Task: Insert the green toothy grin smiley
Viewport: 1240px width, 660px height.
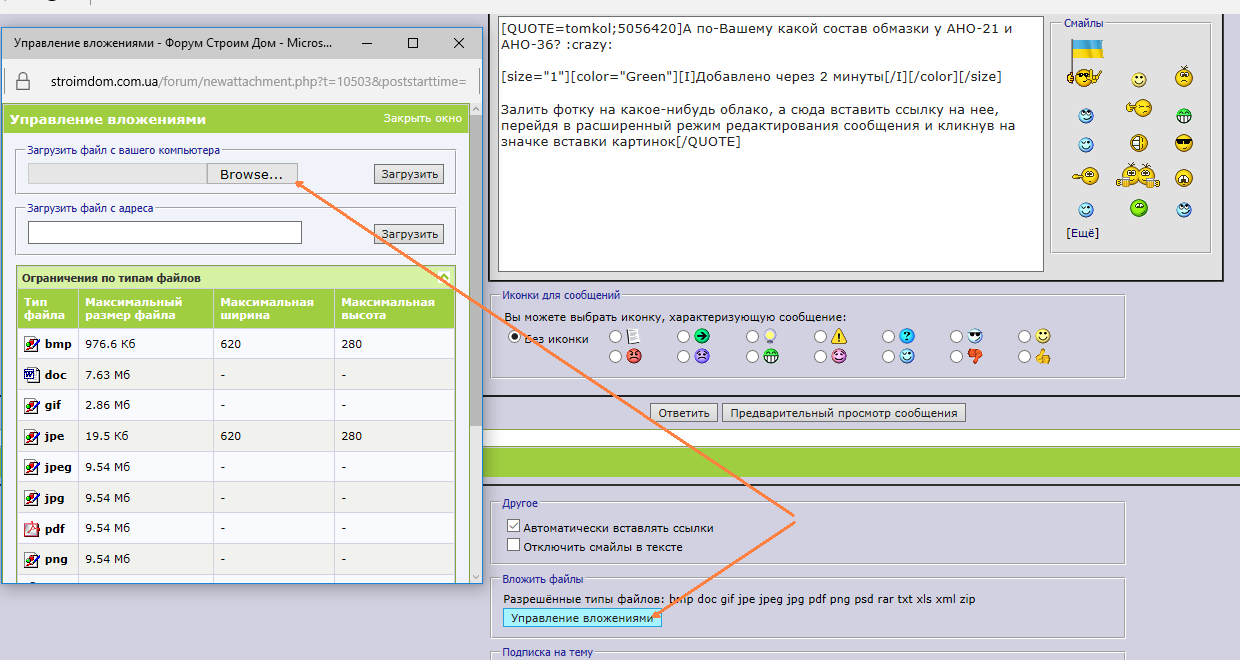Action: [1184, 114]
